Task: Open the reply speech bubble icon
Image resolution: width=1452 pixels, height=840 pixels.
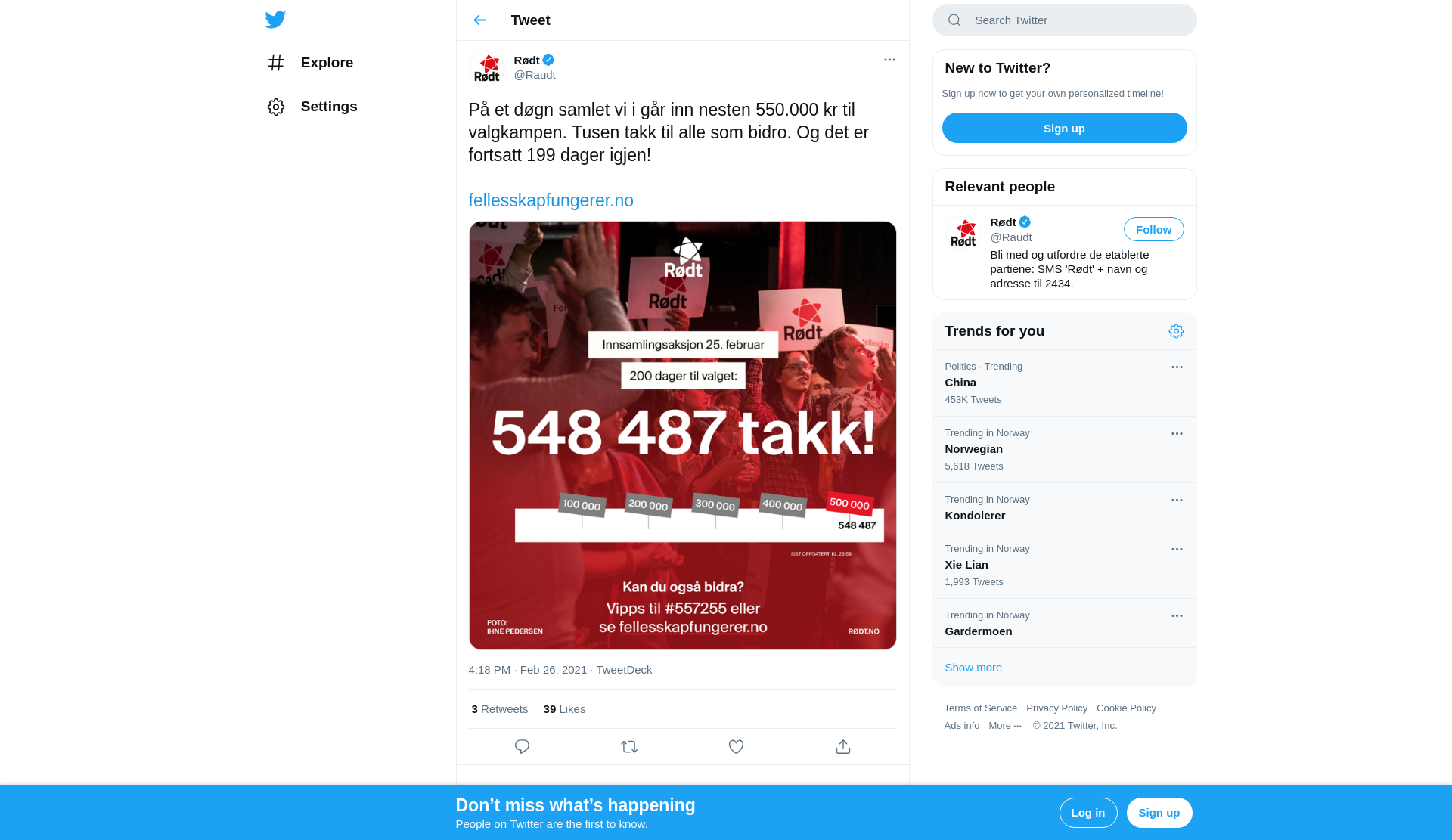Action: pyautogui.click(x=522, y=747)
